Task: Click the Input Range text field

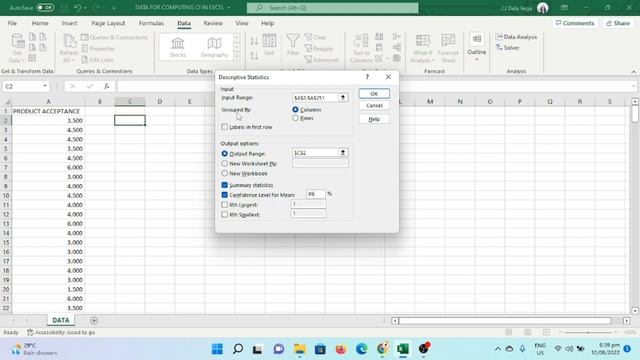Action: (315, 98)
